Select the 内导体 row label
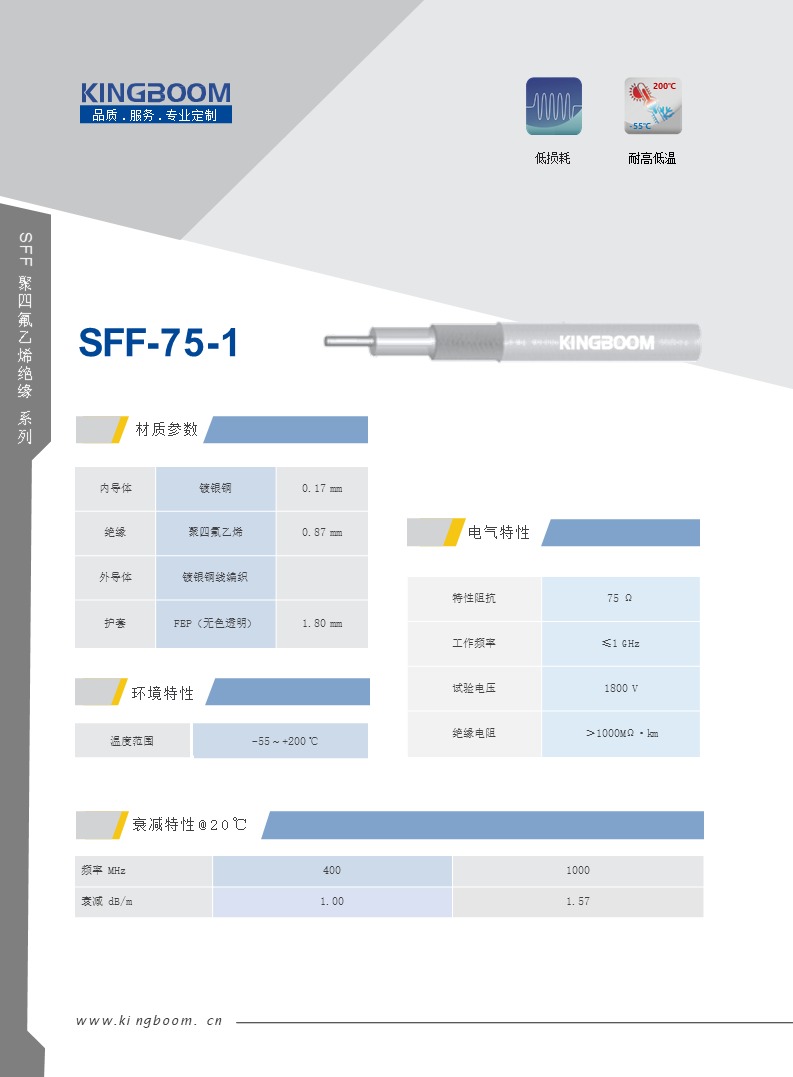 click(x=115, y=488)
